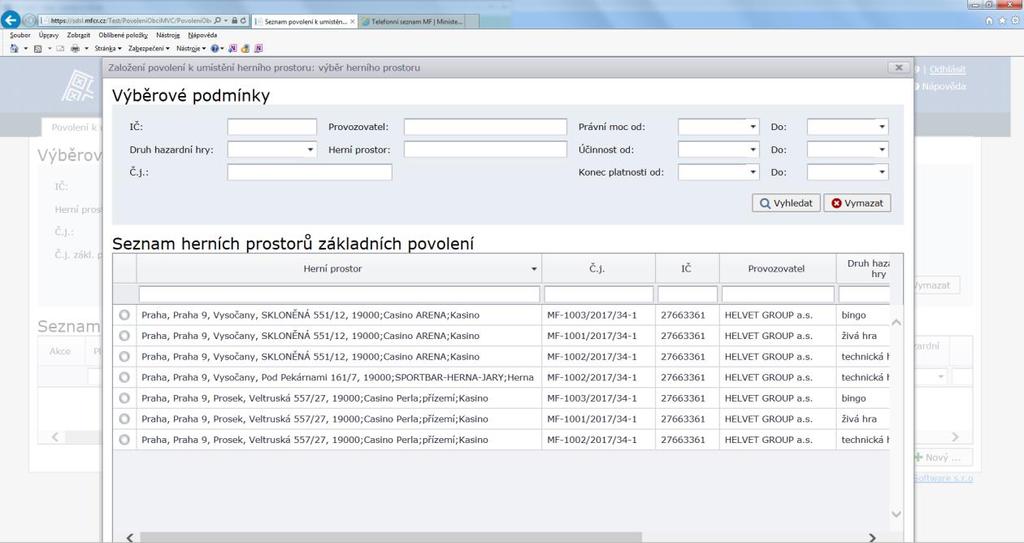The height and width of the screenshot is (543, 1024).
Task: Click the Vyhledat search button
Action: point(786,203)
